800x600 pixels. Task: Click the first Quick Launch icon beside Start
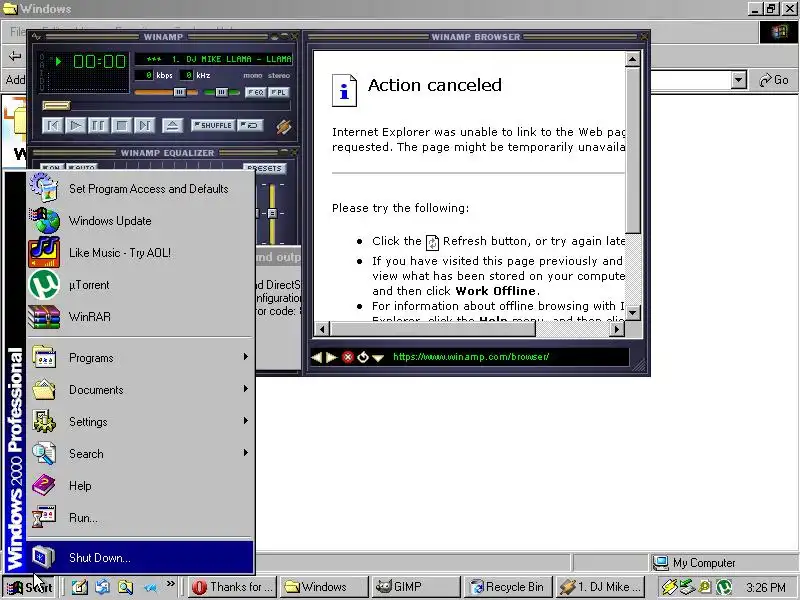click(80, 587)
